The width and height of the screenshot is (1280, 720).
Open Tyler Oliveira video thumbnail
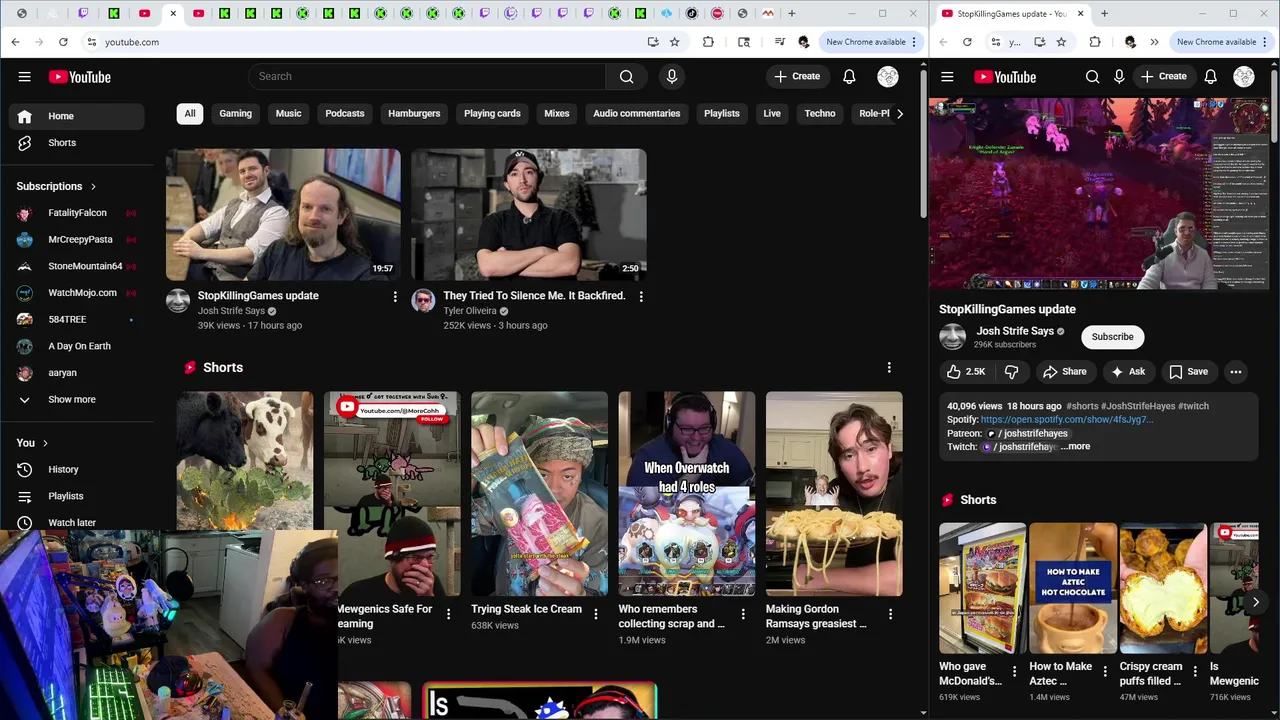pyautogui.click(x=529, y=215)
